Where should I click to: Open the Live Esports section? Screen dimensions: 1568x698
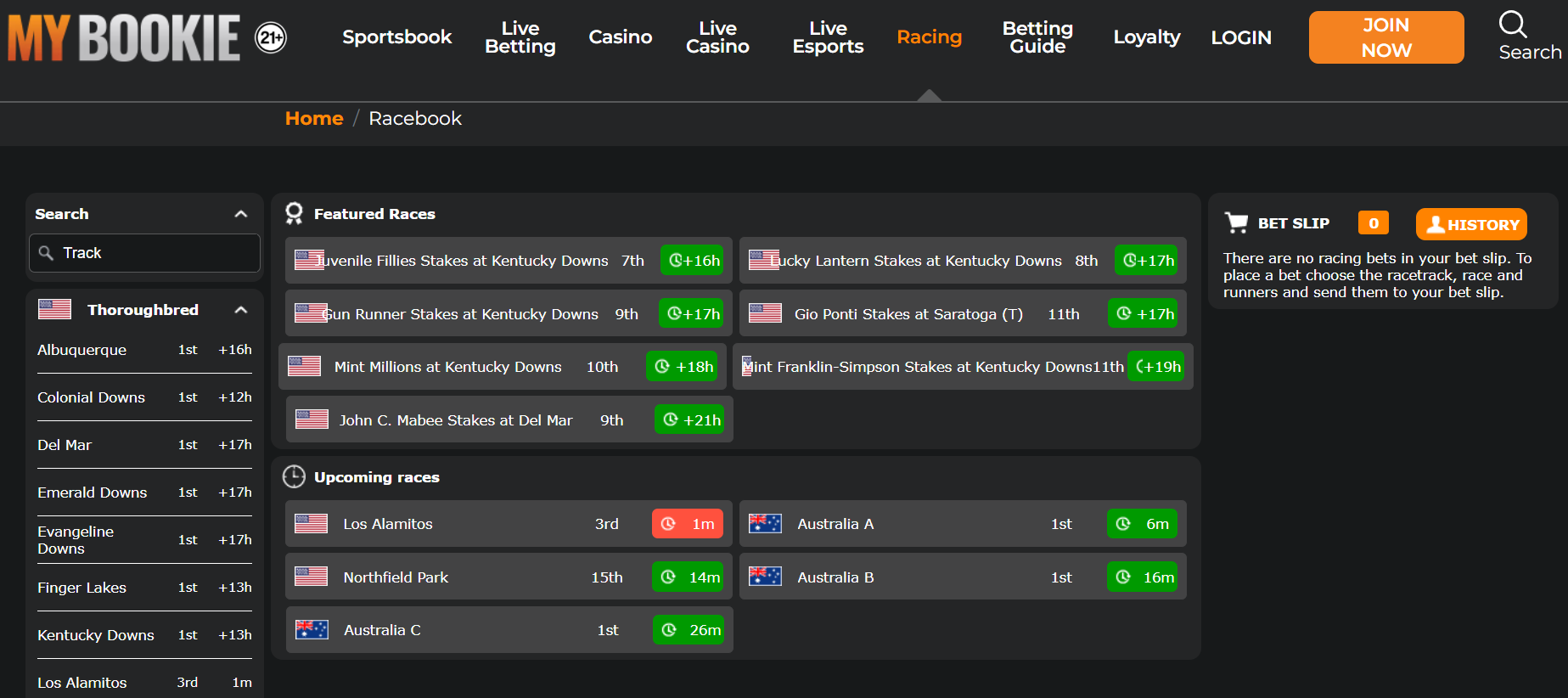[829, 37]
